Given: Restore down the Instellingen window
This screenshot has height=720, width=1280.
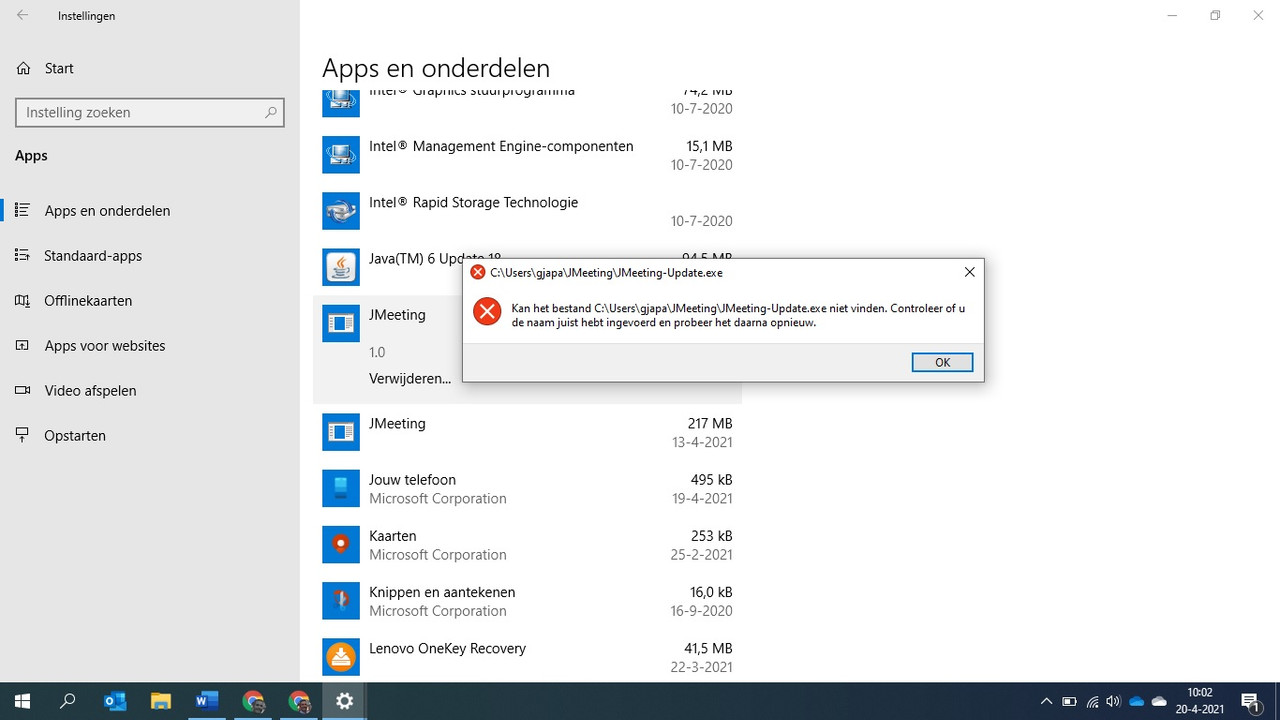Looking at the screenshot, I should click(1215, 16).
